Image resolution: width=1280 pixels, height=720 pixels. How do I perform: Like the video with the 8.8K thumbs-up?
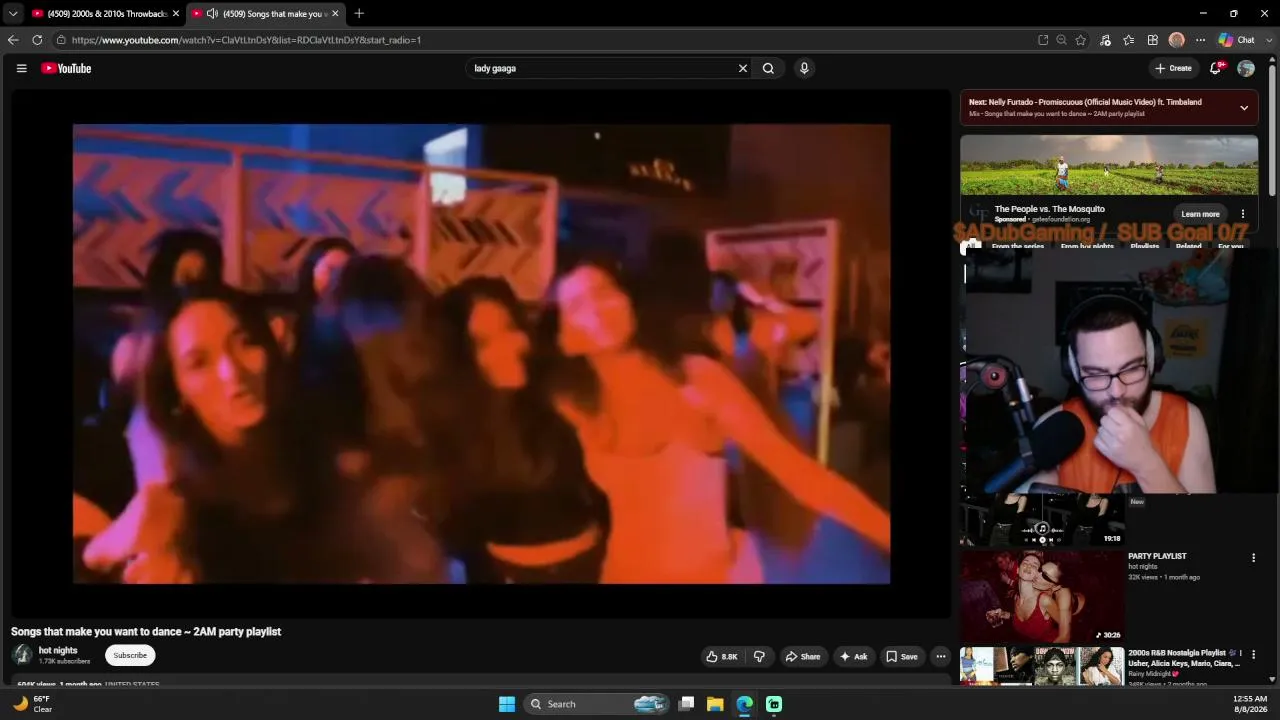(721, 656)
